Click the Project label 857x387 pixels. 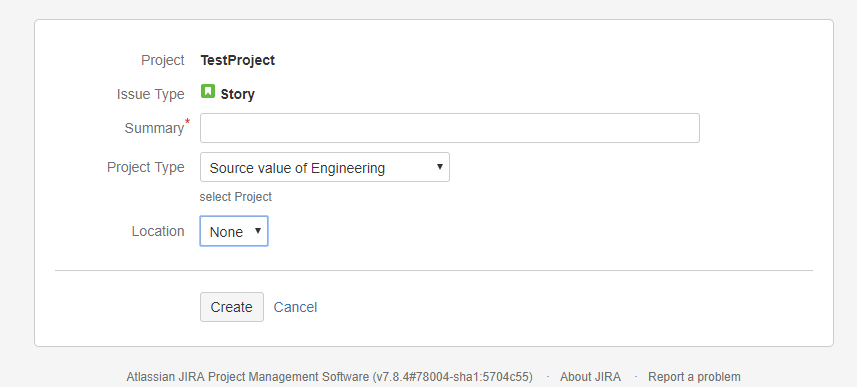tap(163, 60)
